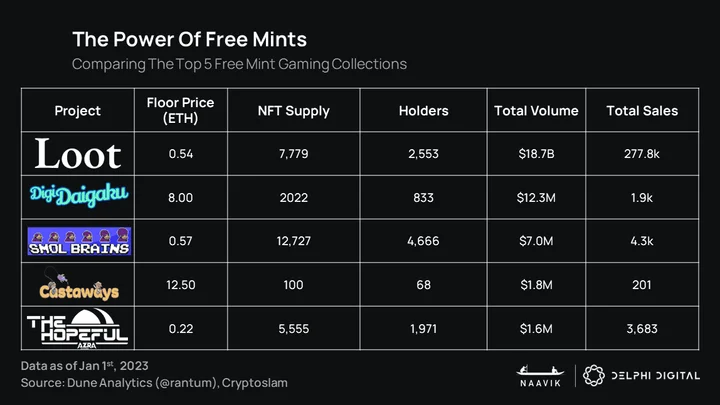This screenshot has width=720, height=405.
Task: Click the Total Volume column header
Action: (536, 111)
